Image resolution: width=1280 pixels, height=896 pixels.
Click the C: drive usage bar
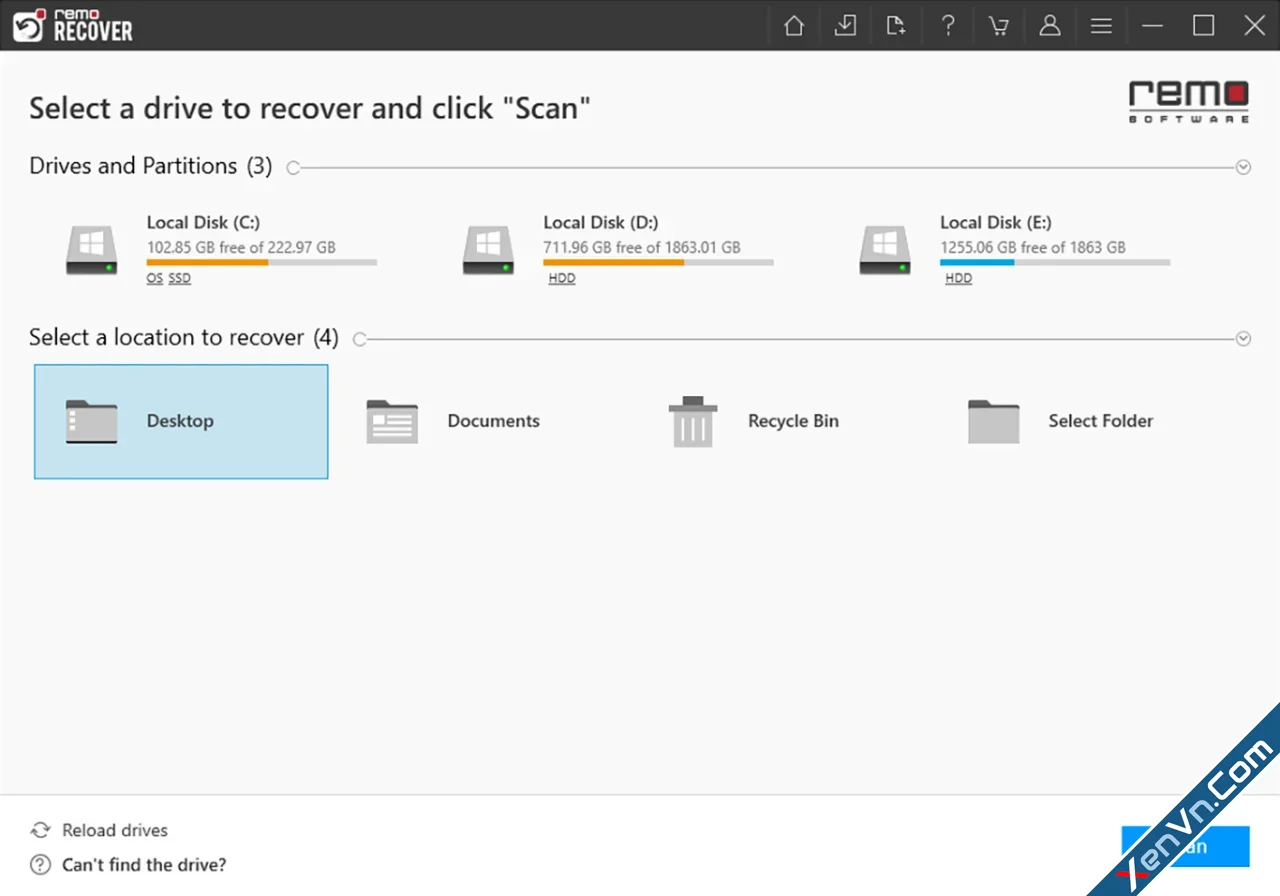(x=262, y=262)
